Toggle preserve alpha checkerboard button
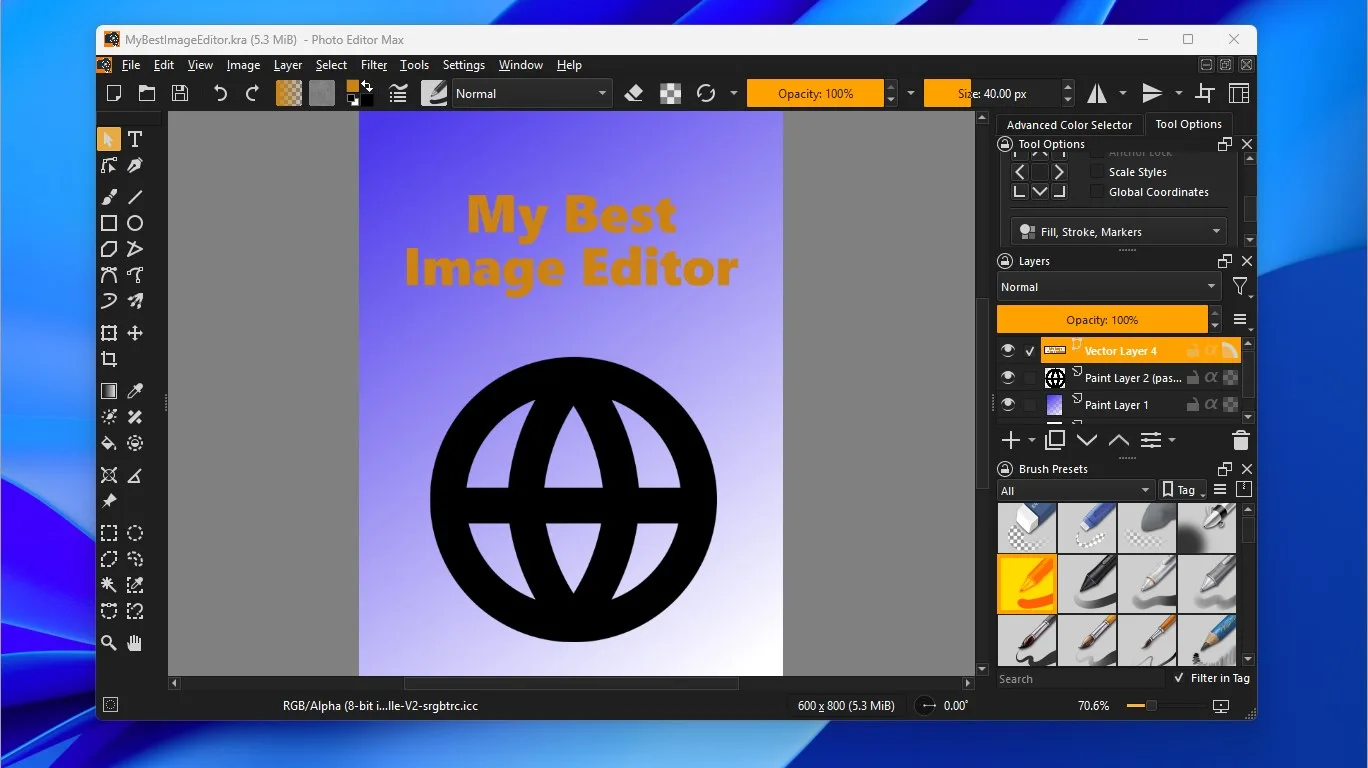The height and width of the screenshot is (768, 1368). (x=670, y=93)
